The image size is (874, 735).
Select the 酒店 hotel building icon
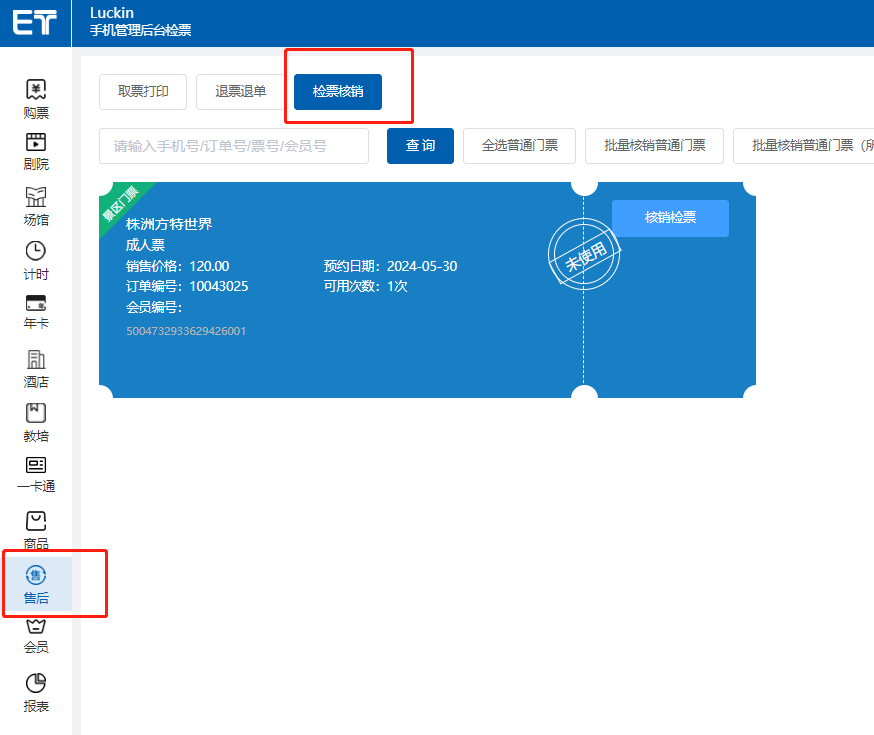point(36,359)
